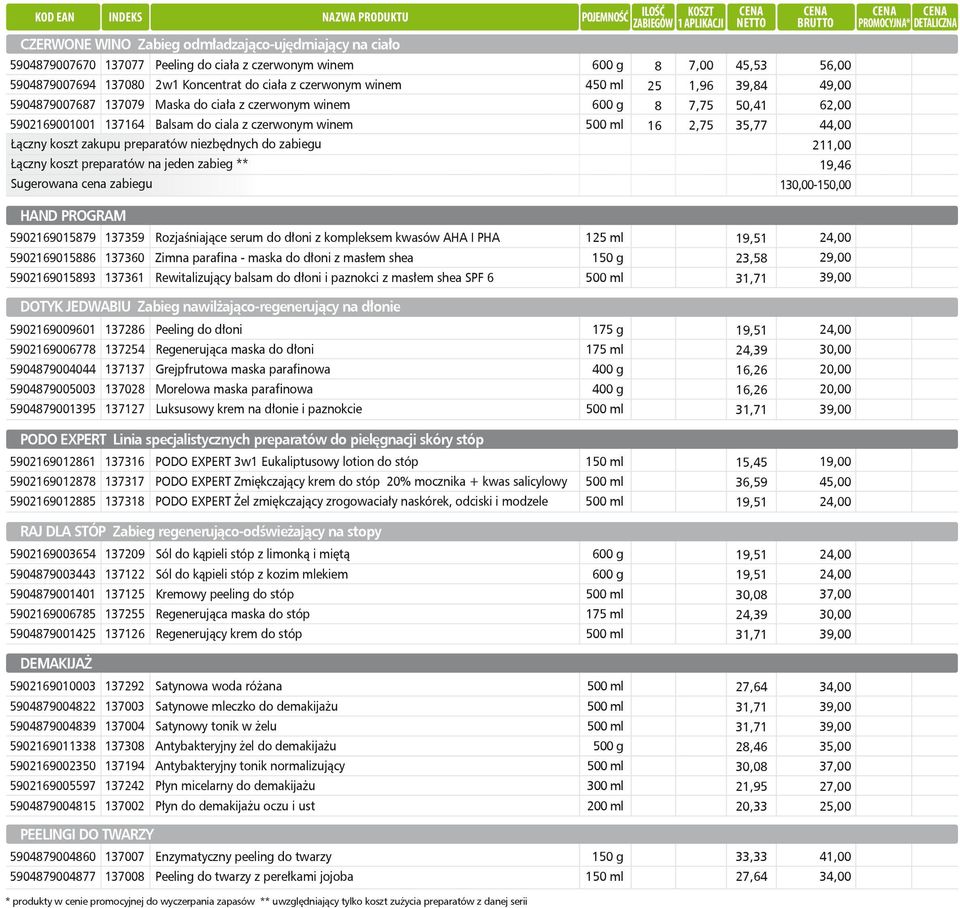The height and width of the screenshot is (908, 960).
Task: Click Płyn do demakijażu oczu i ust
Action: (x=234, y=806)
